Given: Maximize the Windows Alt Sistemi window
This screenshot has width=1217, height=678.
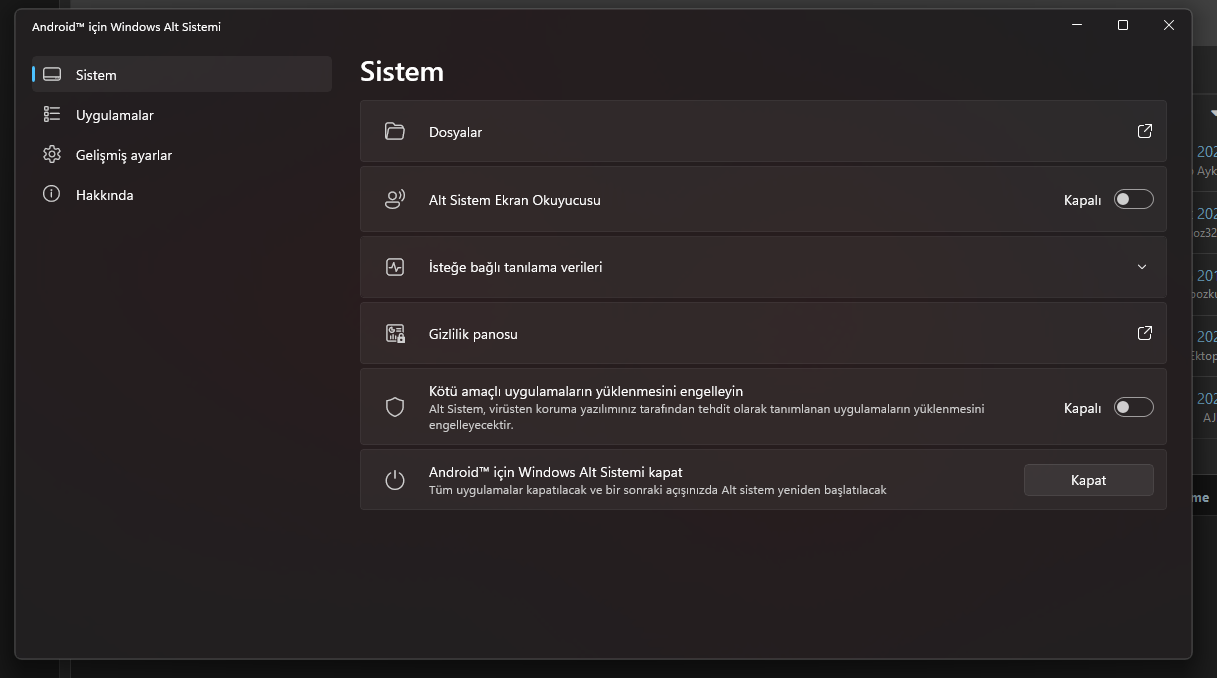Looking at the screenshot, I should click(x=1123, y=26).
